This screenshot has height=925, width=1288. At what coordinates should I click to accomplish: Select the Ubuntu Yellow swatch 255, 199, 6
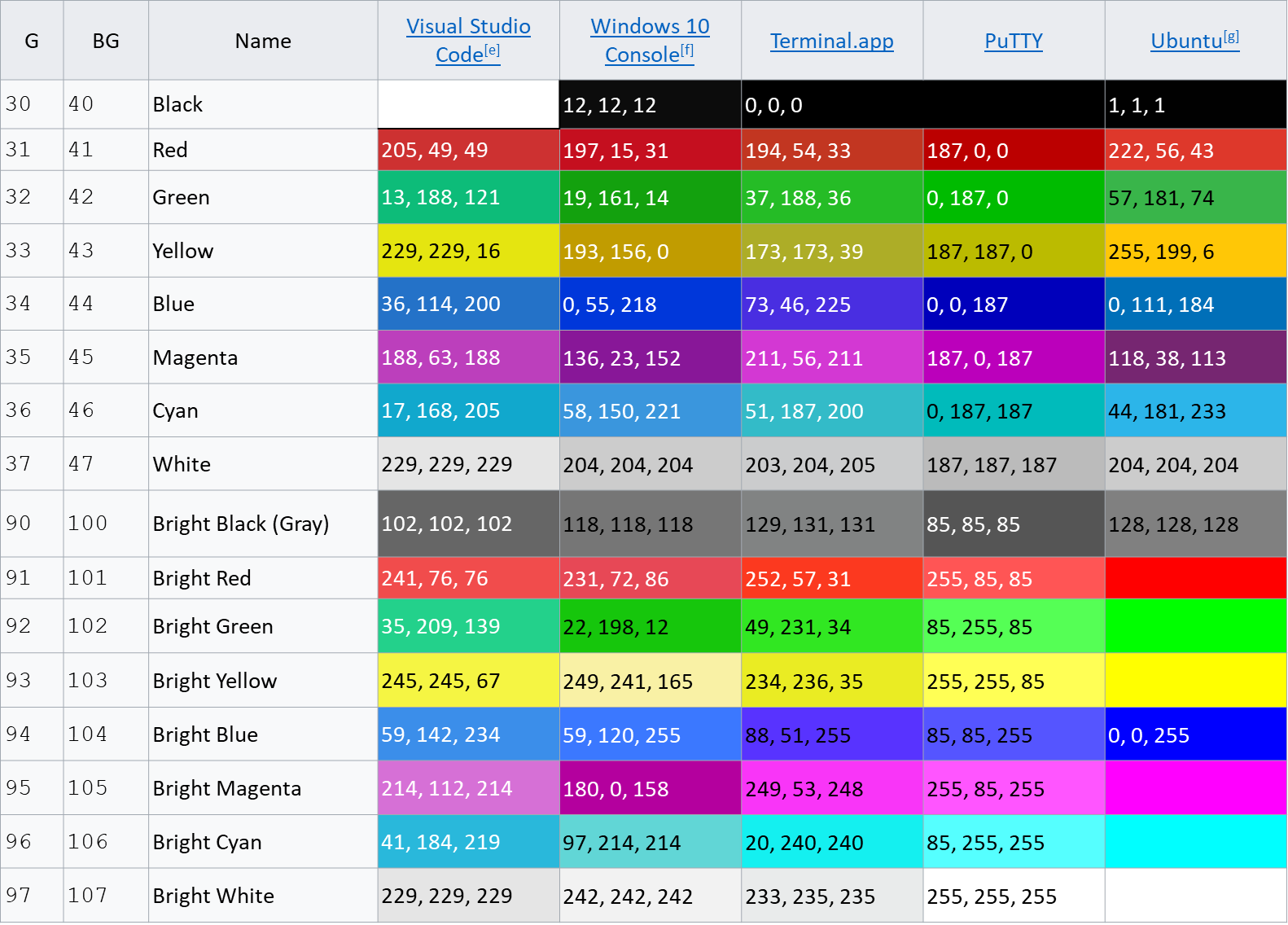tap(1195, 251)
